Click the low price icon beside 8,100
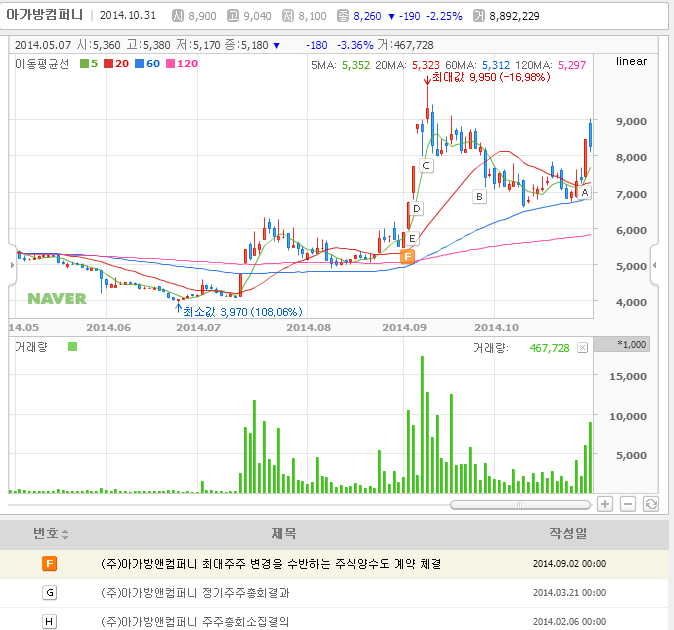 [x=288, y=16]
